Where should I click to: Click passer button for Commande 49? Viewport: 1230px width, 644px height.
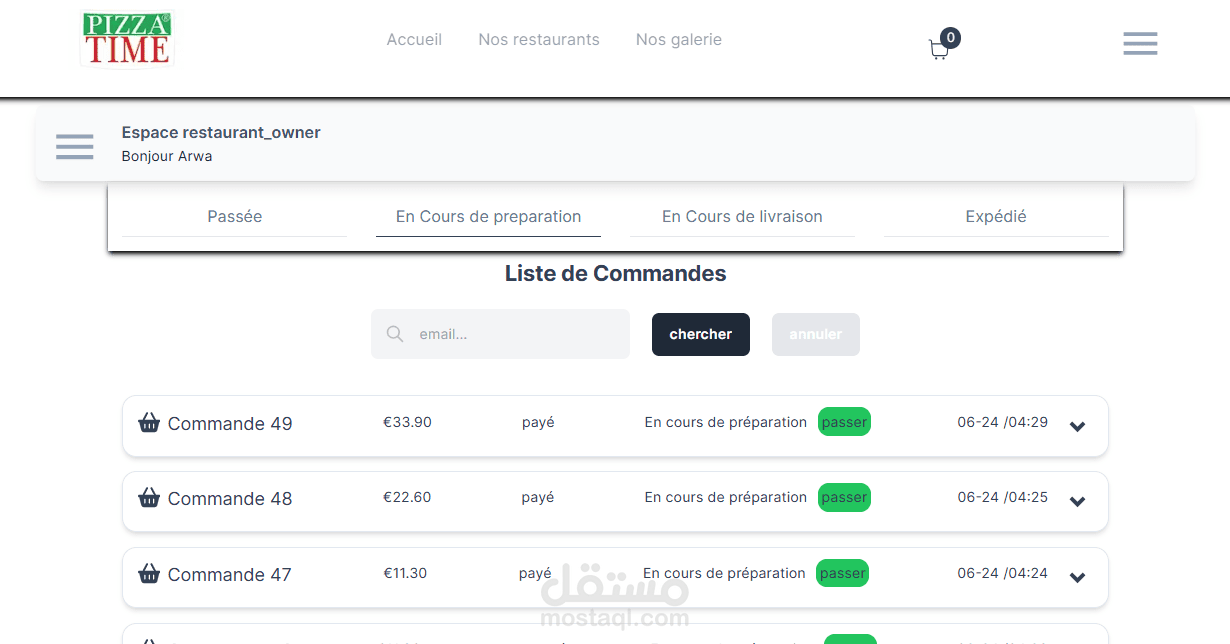[844, 422]
